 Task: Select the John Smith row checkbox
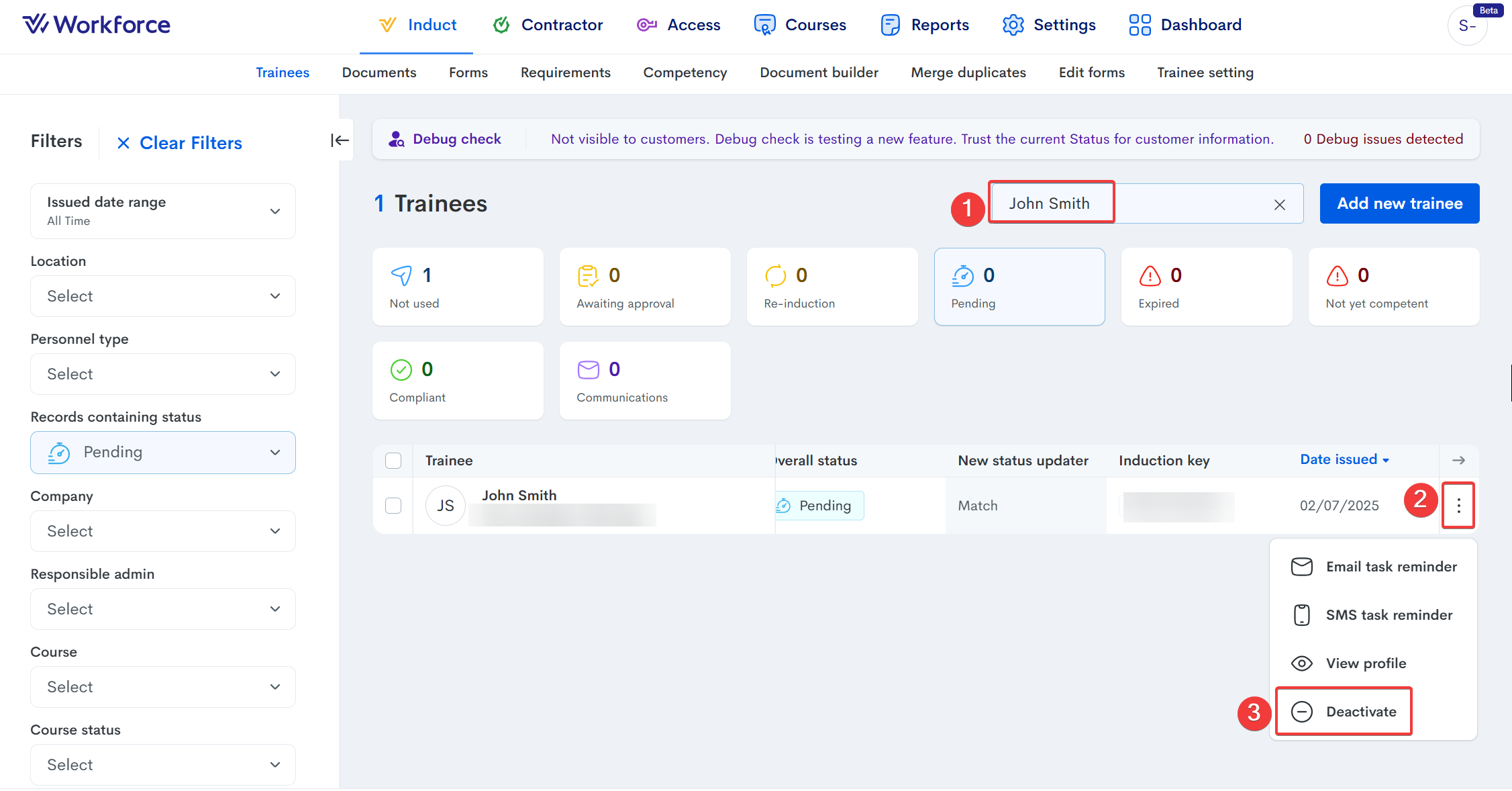393,506
